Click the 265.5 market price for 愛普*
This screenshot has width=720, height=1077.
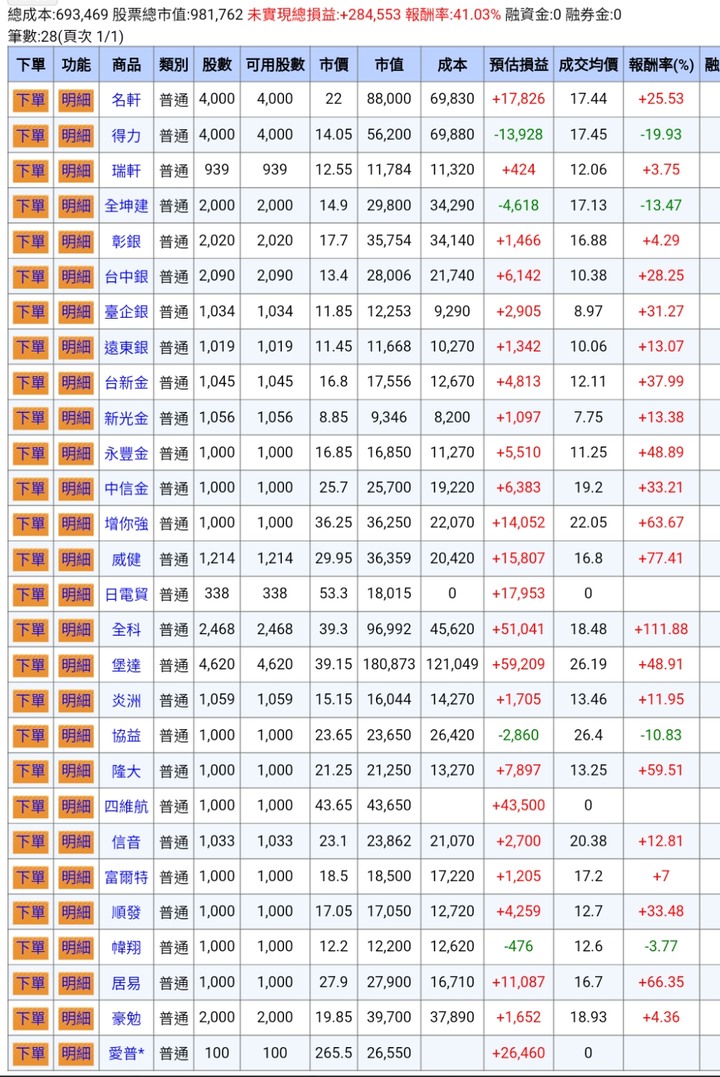334,1052
